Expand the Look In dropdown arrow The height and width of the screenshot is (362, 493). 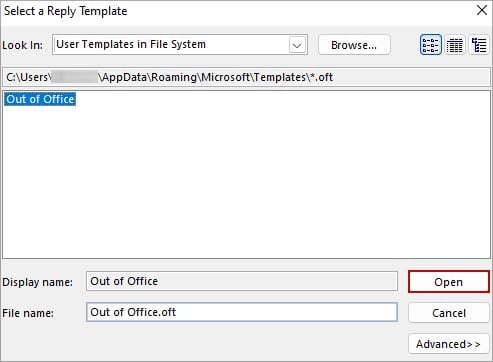297,45
